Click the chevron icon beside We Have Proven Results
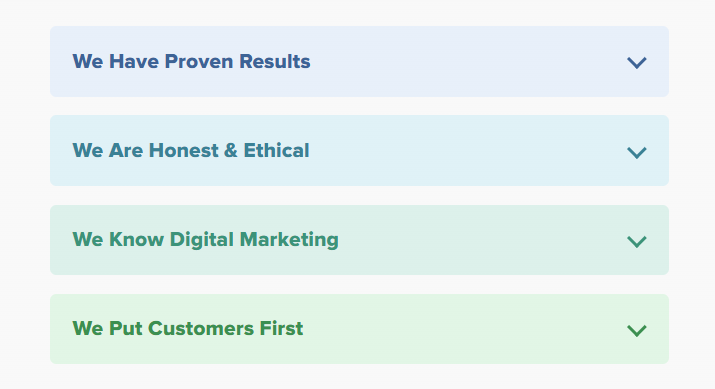Viewport: 715px width, 389px height. pyautogui.click(x=637, y=62)
